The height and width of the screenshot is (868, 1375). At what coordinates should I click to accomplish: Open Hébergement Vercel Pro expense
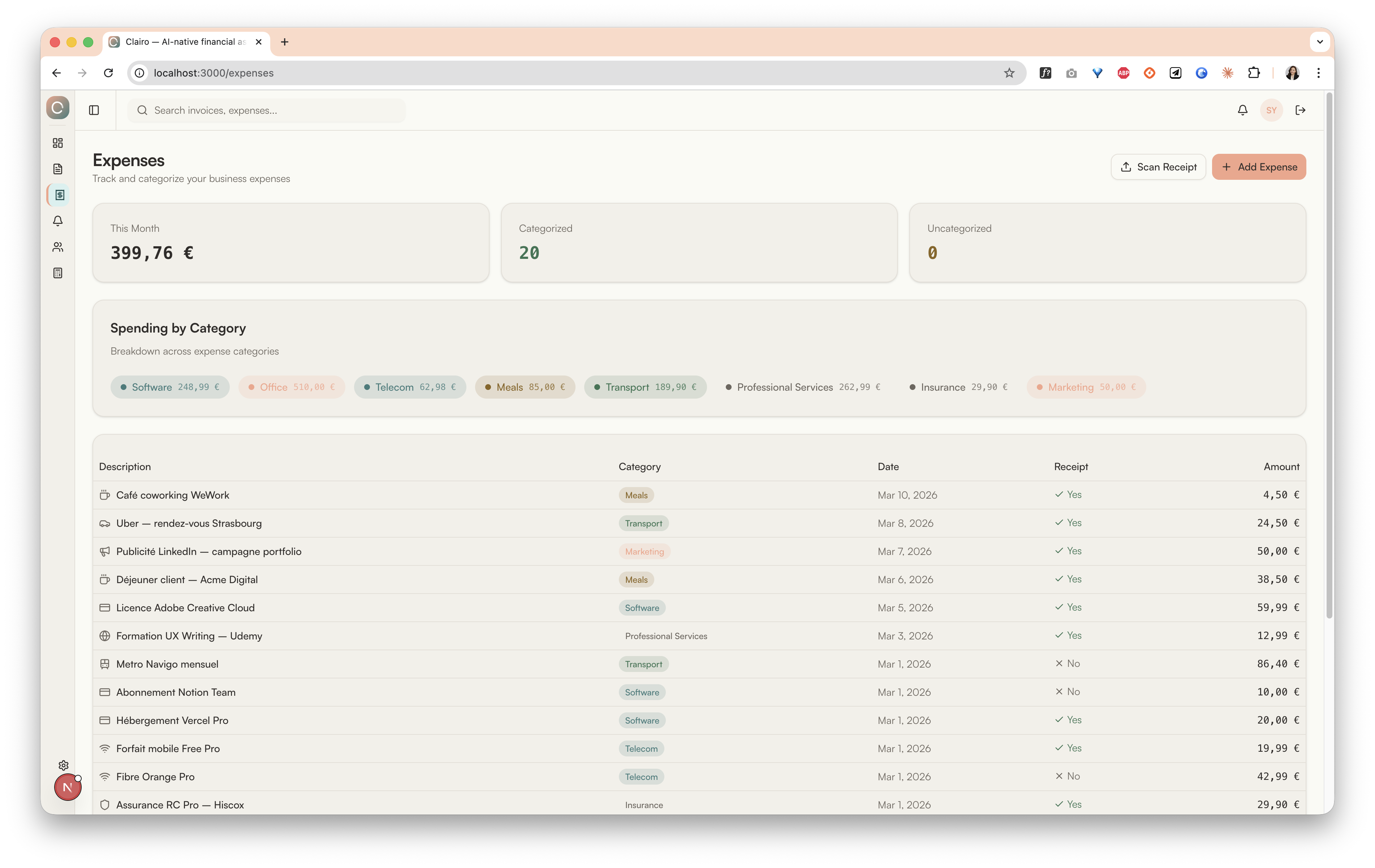pyautogui.click(x=699, y=720)
